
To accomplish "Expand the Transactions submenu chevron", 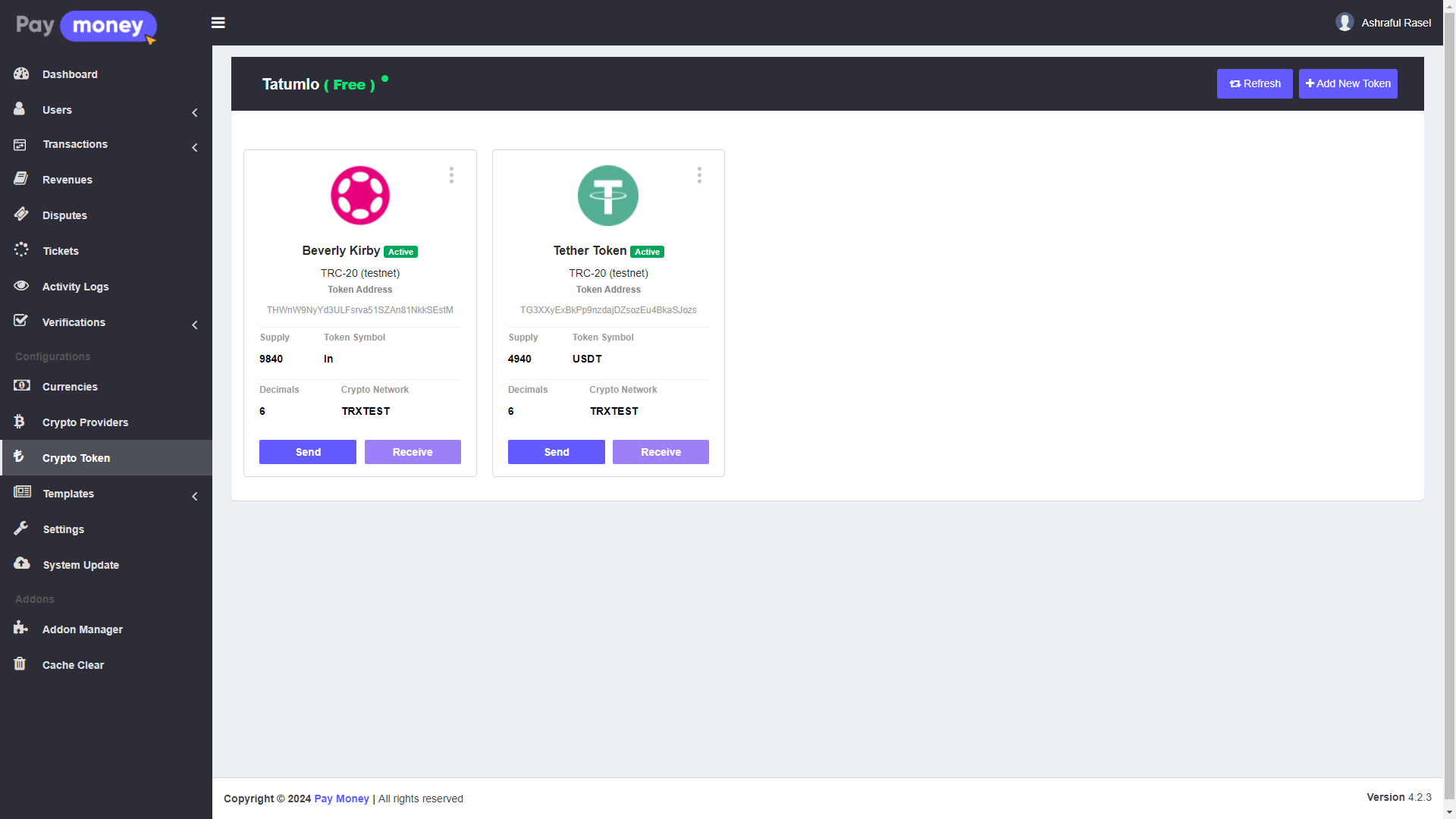I will pyautogui.click(x=195, y=147).
